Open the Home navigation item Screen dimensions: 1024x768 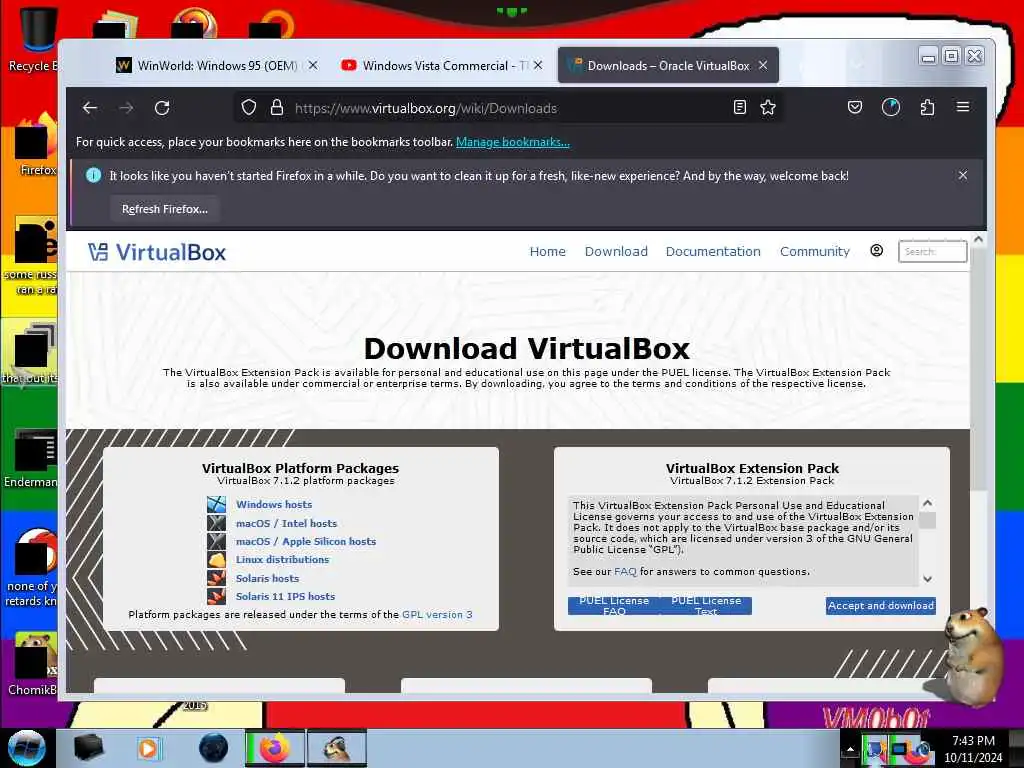coord(547,251)
